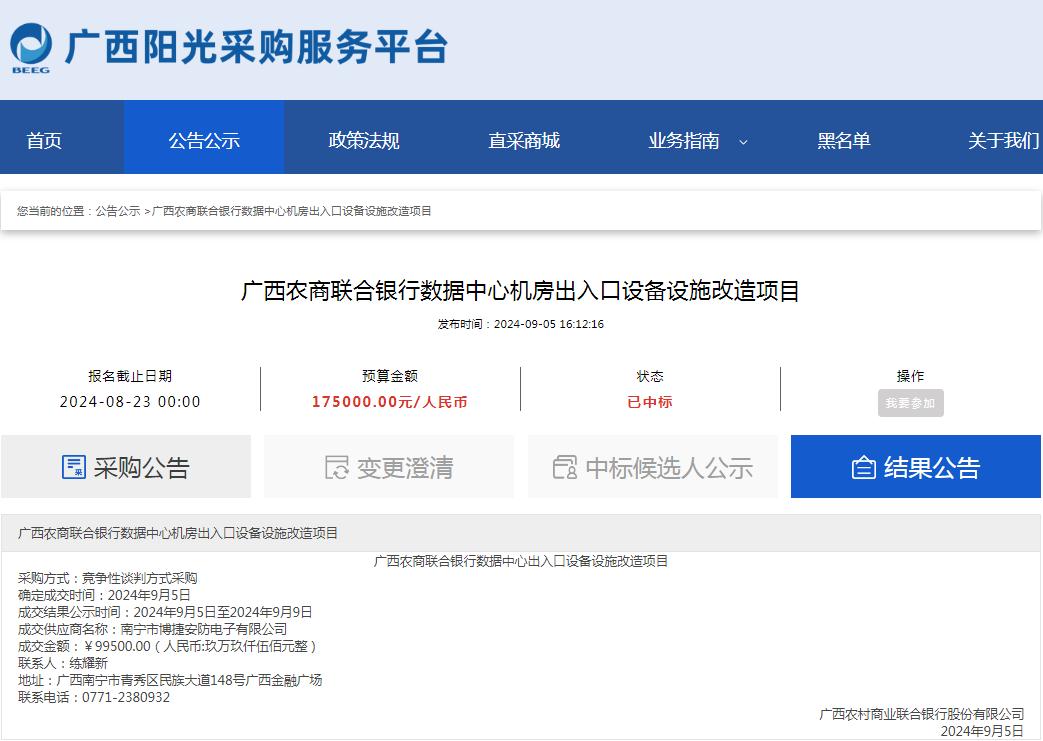The height and width of the screenshot is (741, 1043).
Task: Click the centered announcement title in content
Action: (x=521, y=561)
